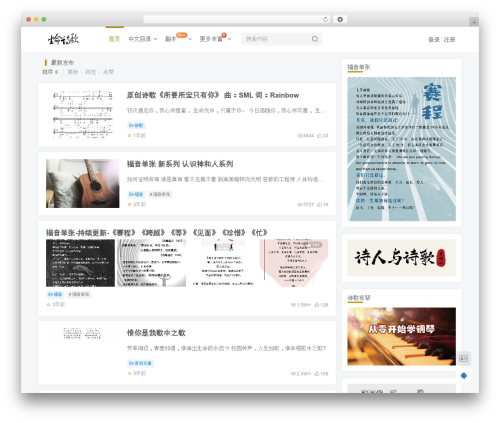Open the sheet music thumbnail of the Rainbow post
The height and width of the screenshot is (423, 500).
click(83, 114)
